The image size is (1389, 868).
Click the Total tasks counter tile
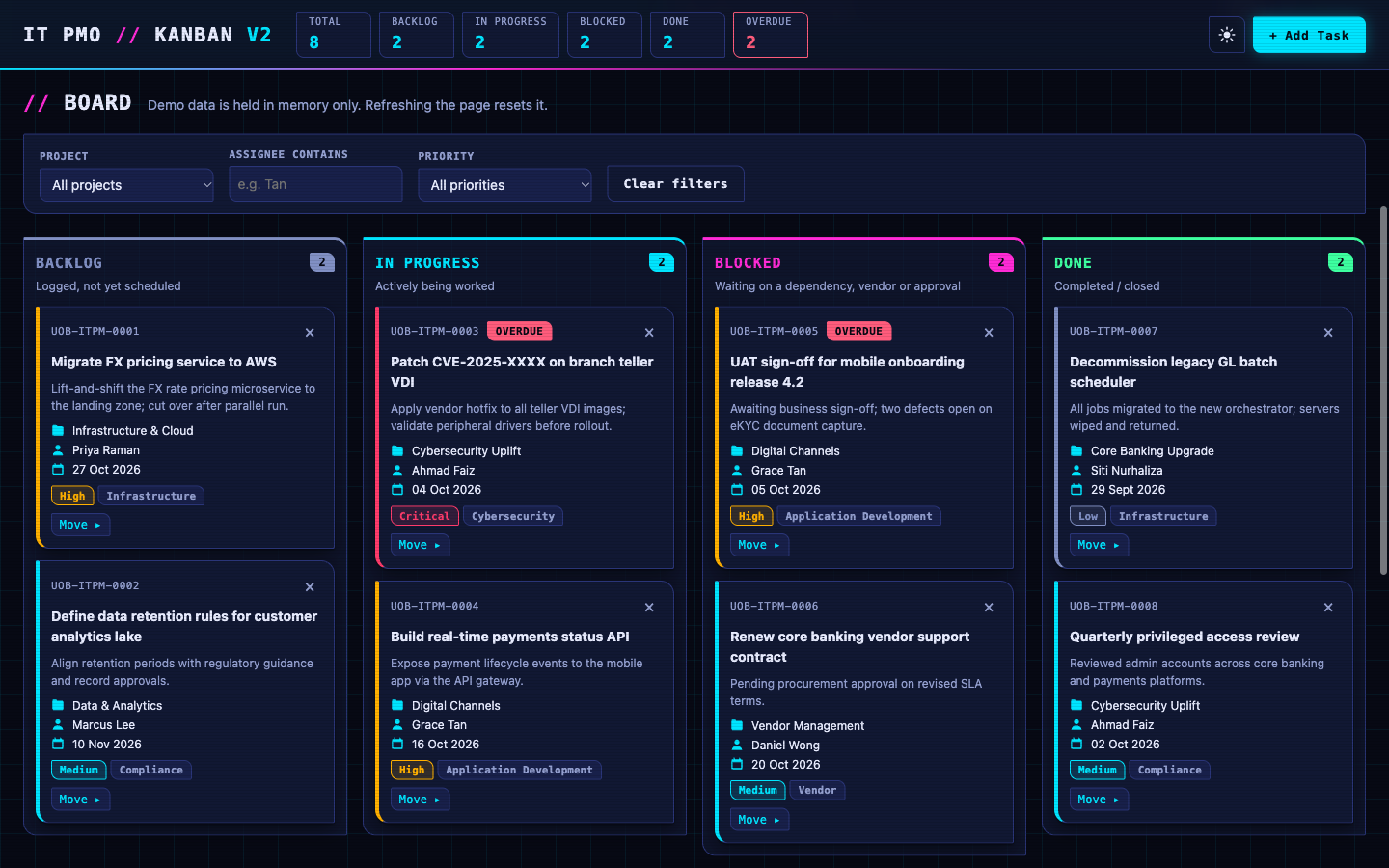334,35
